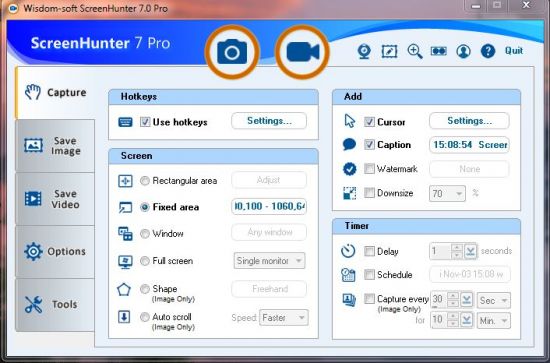Click the Full screen monitor icon
Viewport: 550px width, 363px height.
click(125, 261)
